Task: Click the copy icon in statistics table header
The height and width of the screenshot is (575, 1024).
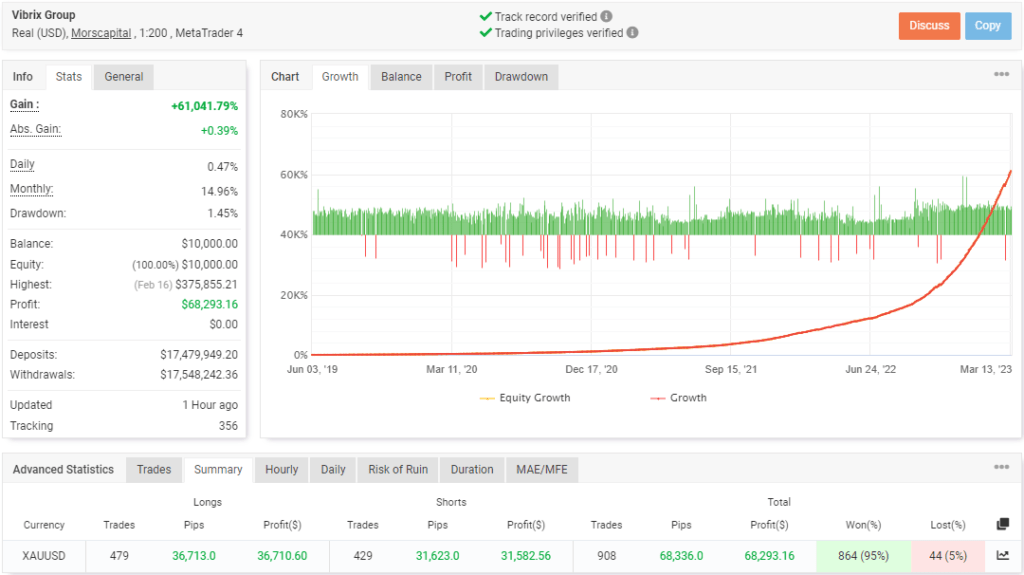Action: pyautogui.click(x=1002, y=524)
